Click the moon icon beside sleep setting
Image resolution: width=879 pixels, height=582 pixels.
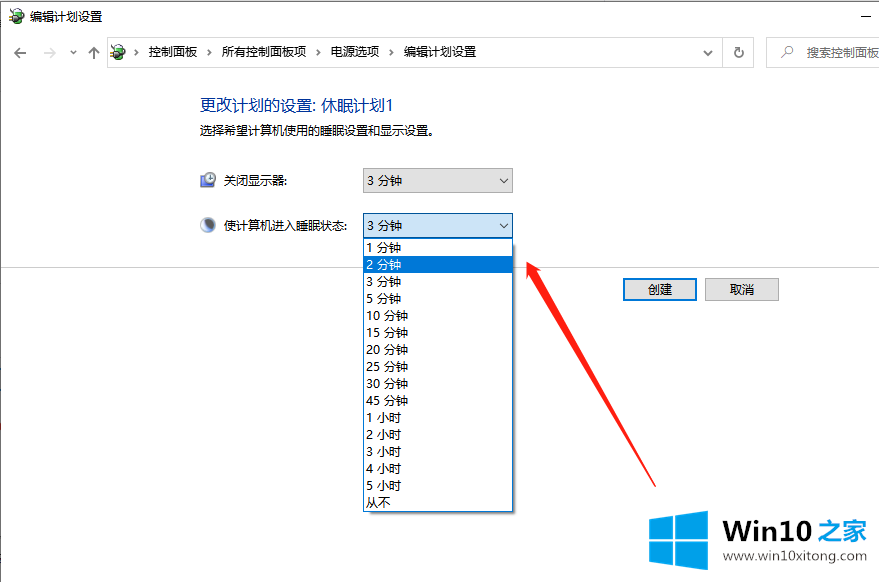click(208, 225)
